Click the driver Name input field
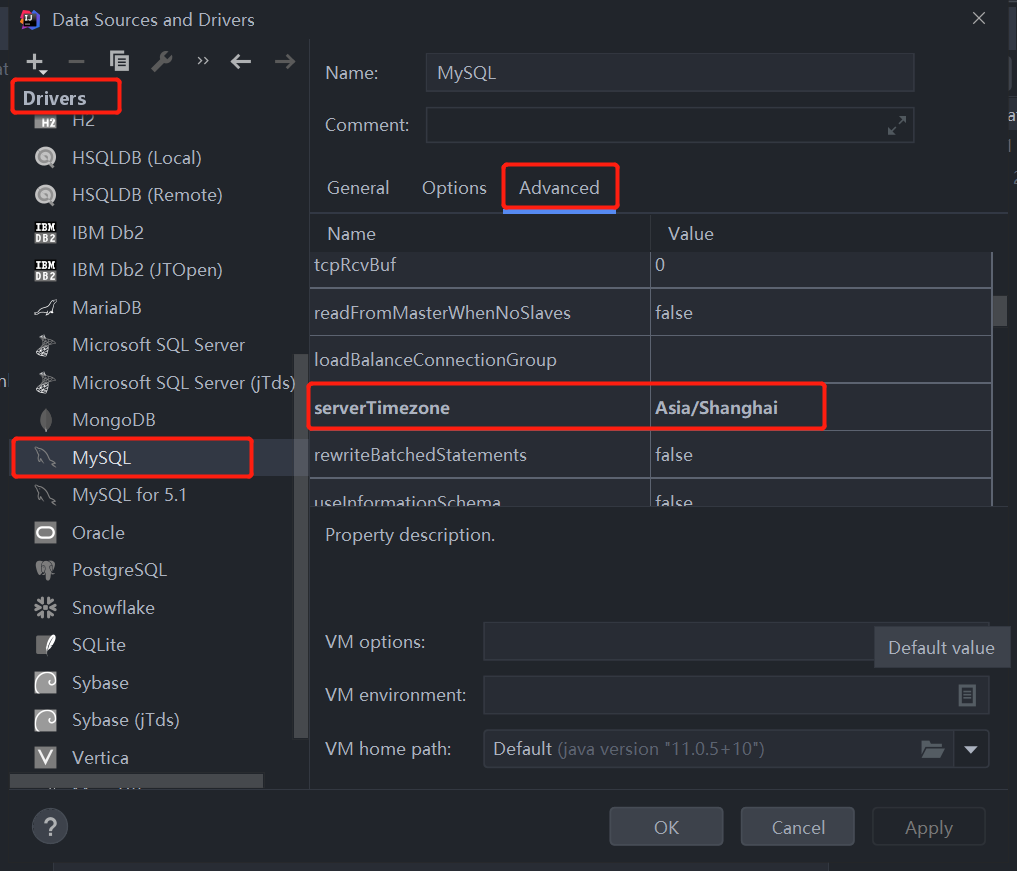1017x871 pixels. [x=670, y=73]
